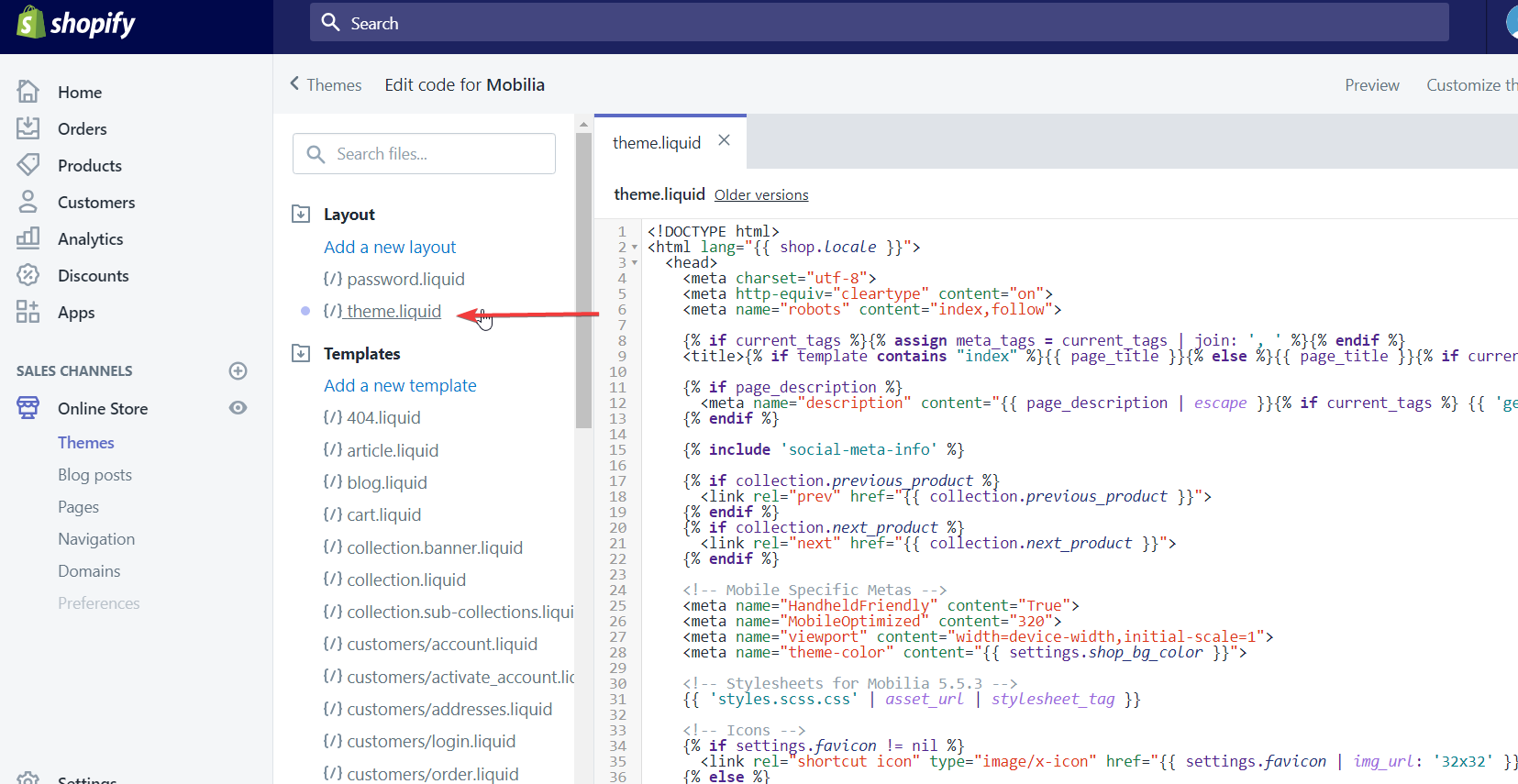Viewport: 1518px width, 784px height.
Task: Open password.liquid file
Action: tap(405, 279)
